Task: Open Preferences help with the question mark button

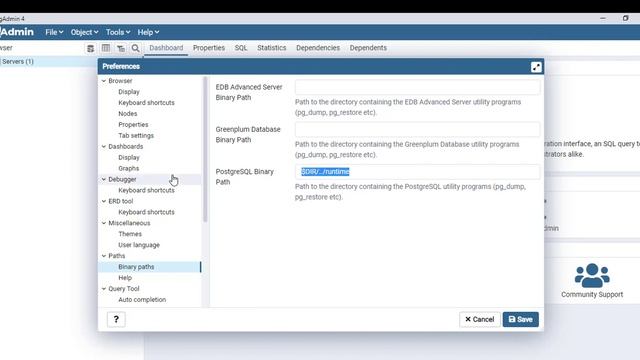Action: pyautogui.click(x=116, y=319)
